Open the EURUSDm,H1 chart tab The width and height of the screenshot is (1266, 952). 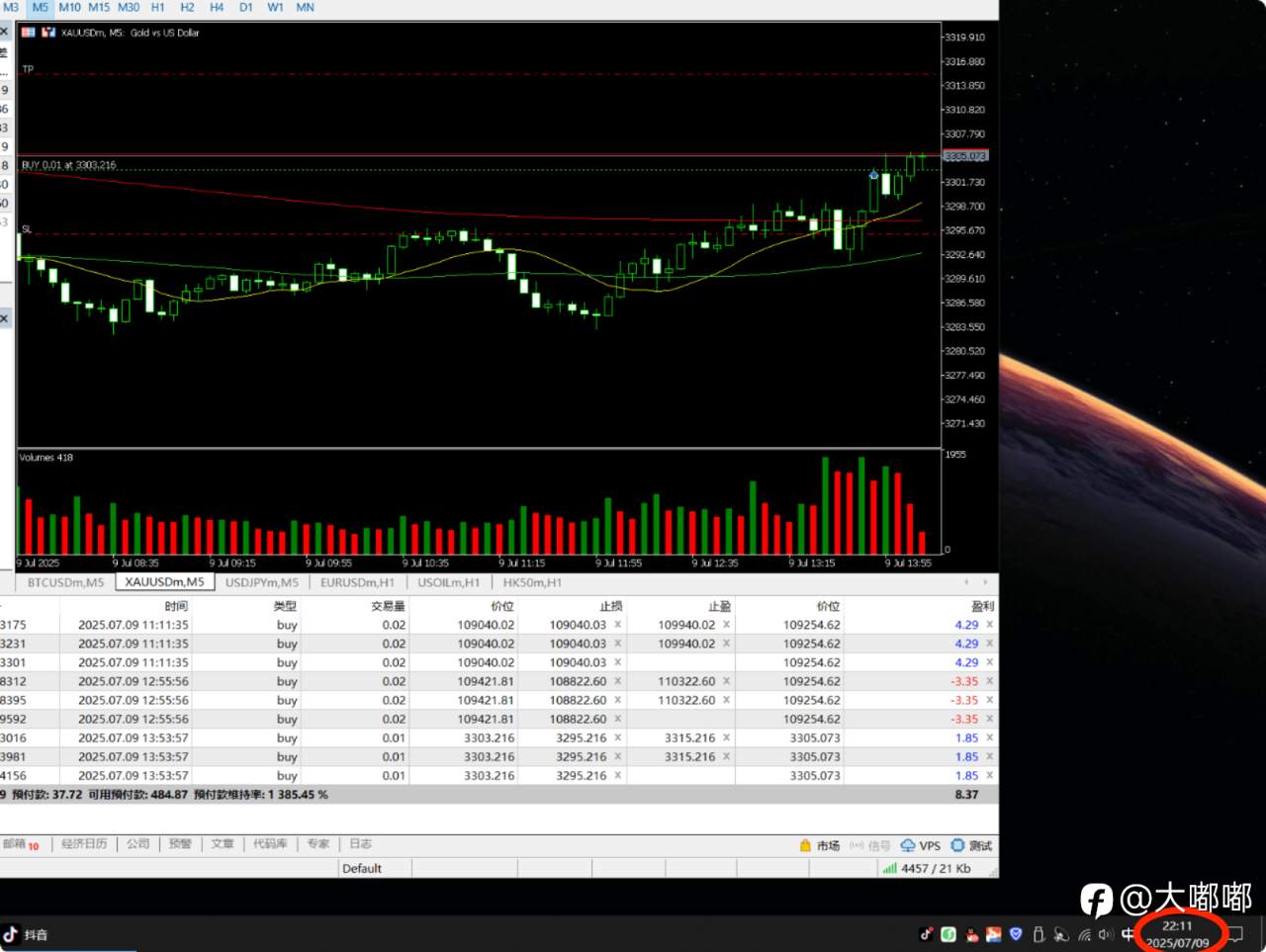click(x=357, y=582)
